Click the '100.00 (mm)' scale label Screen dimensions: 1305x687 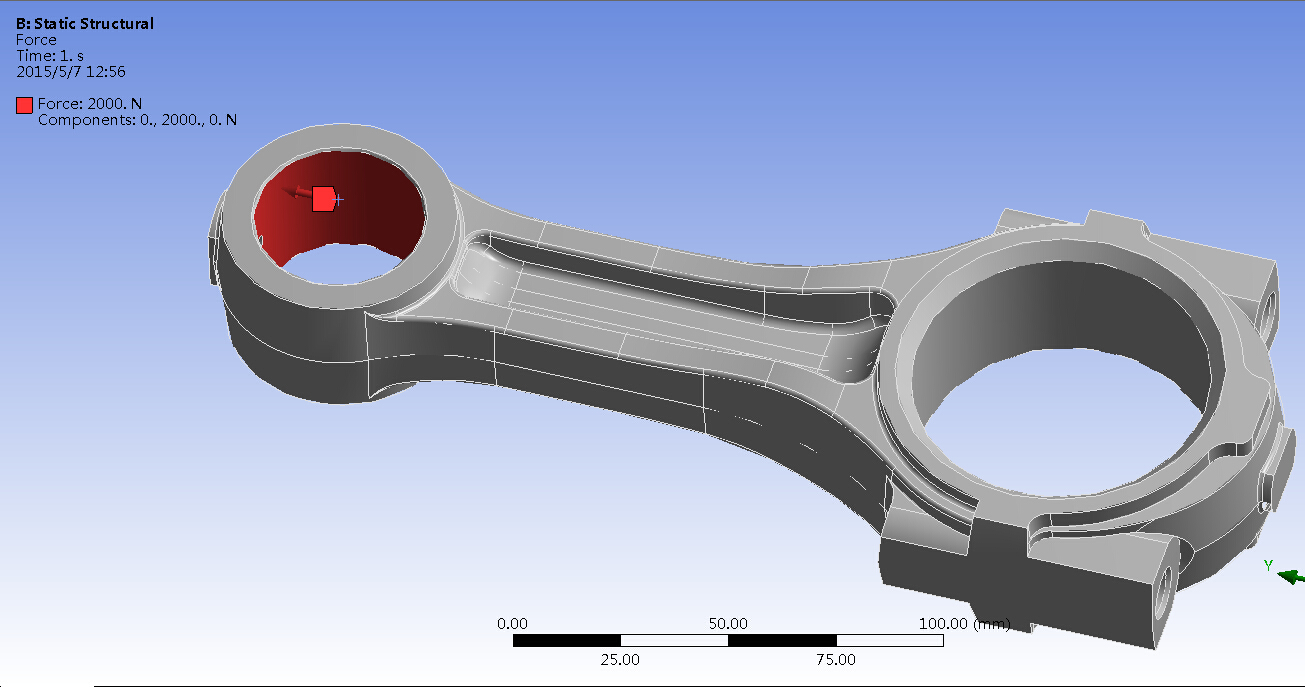pos(964,623)
